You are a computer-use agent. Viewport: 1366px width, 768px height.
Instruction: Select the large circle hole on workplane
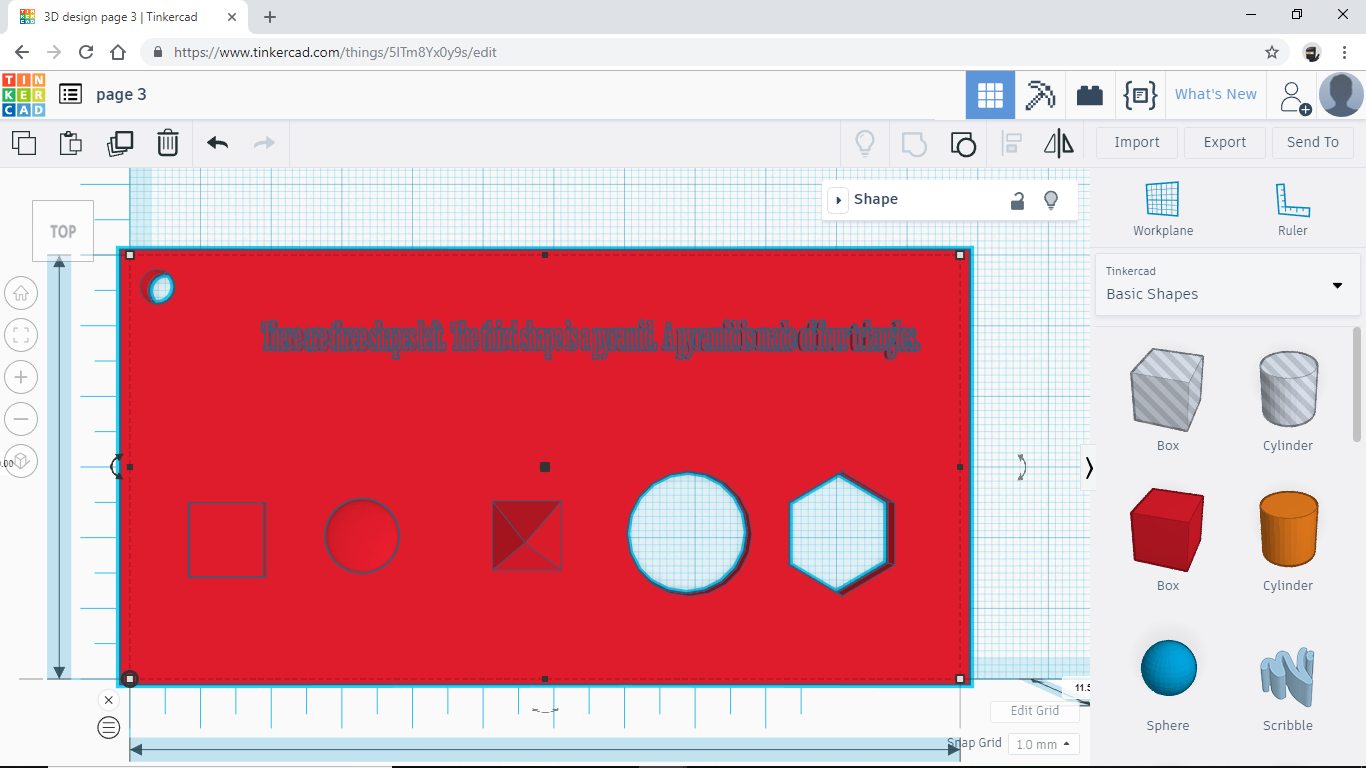pos(688,532)
